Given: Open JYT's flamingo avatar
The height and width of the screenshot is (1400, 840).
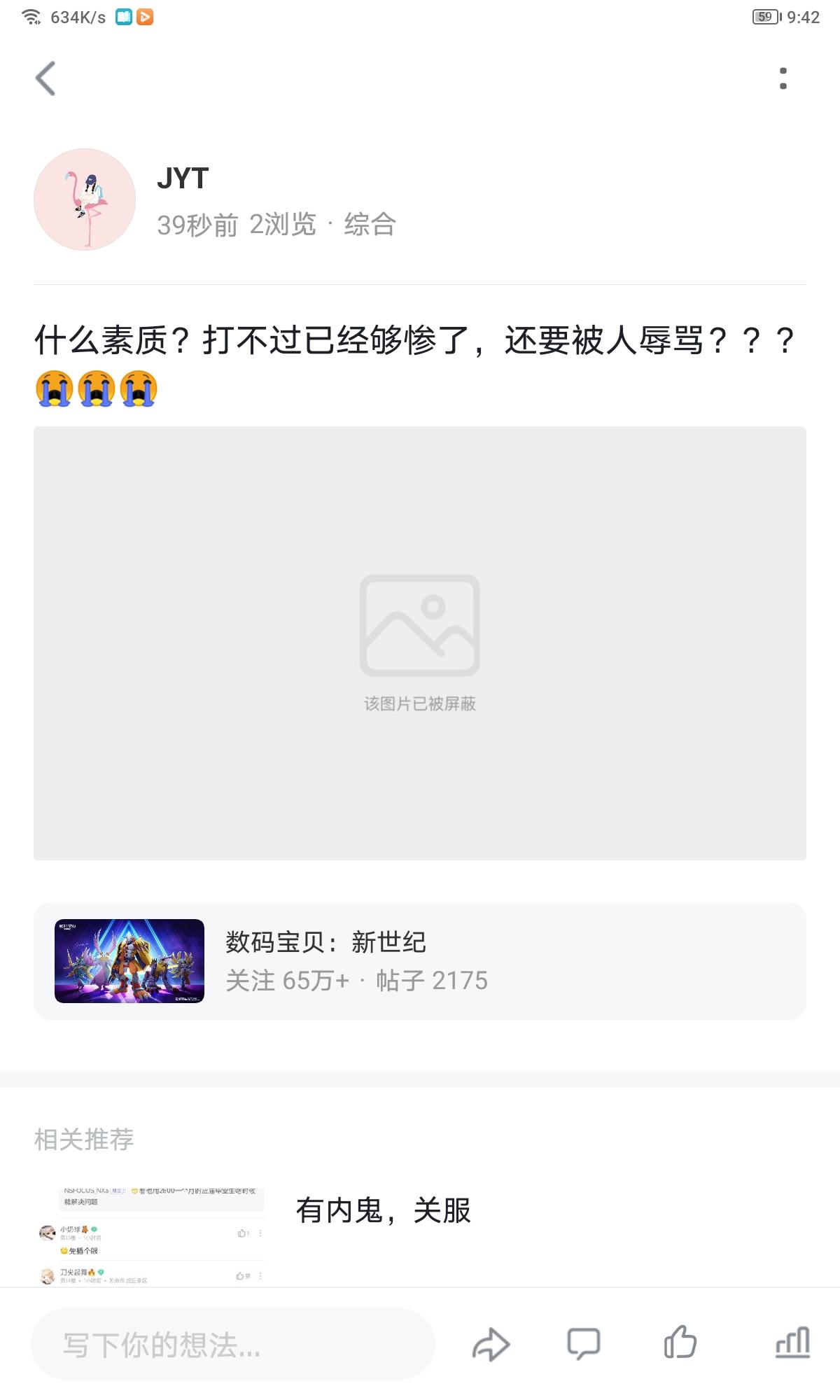Looking at the screenshot, I should [85, 199].
